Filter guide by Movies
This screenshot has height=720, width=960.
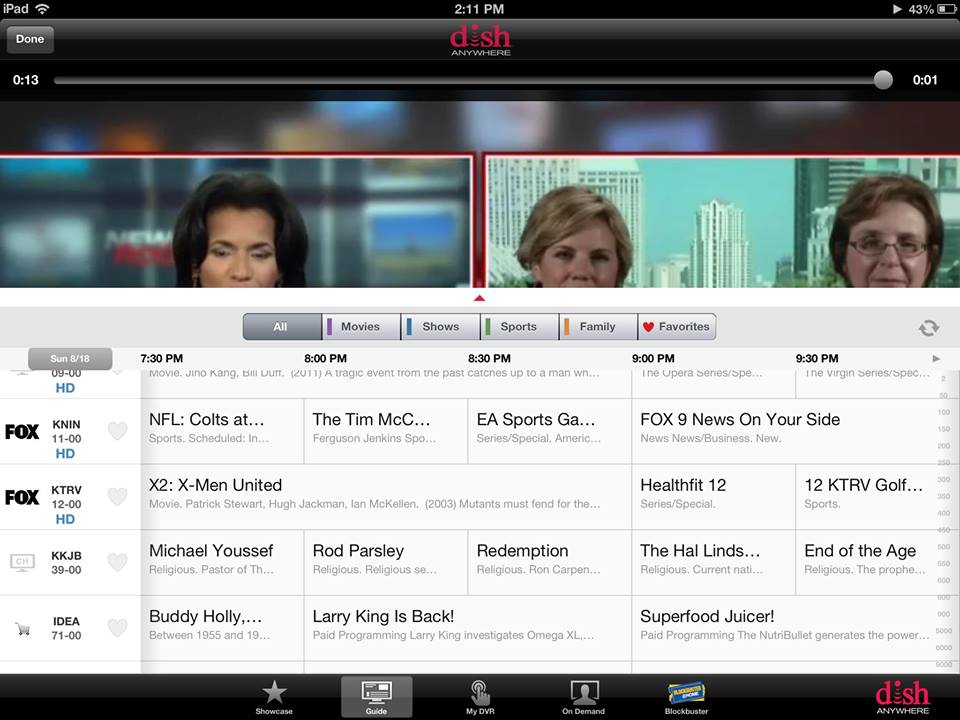[360, 327]
